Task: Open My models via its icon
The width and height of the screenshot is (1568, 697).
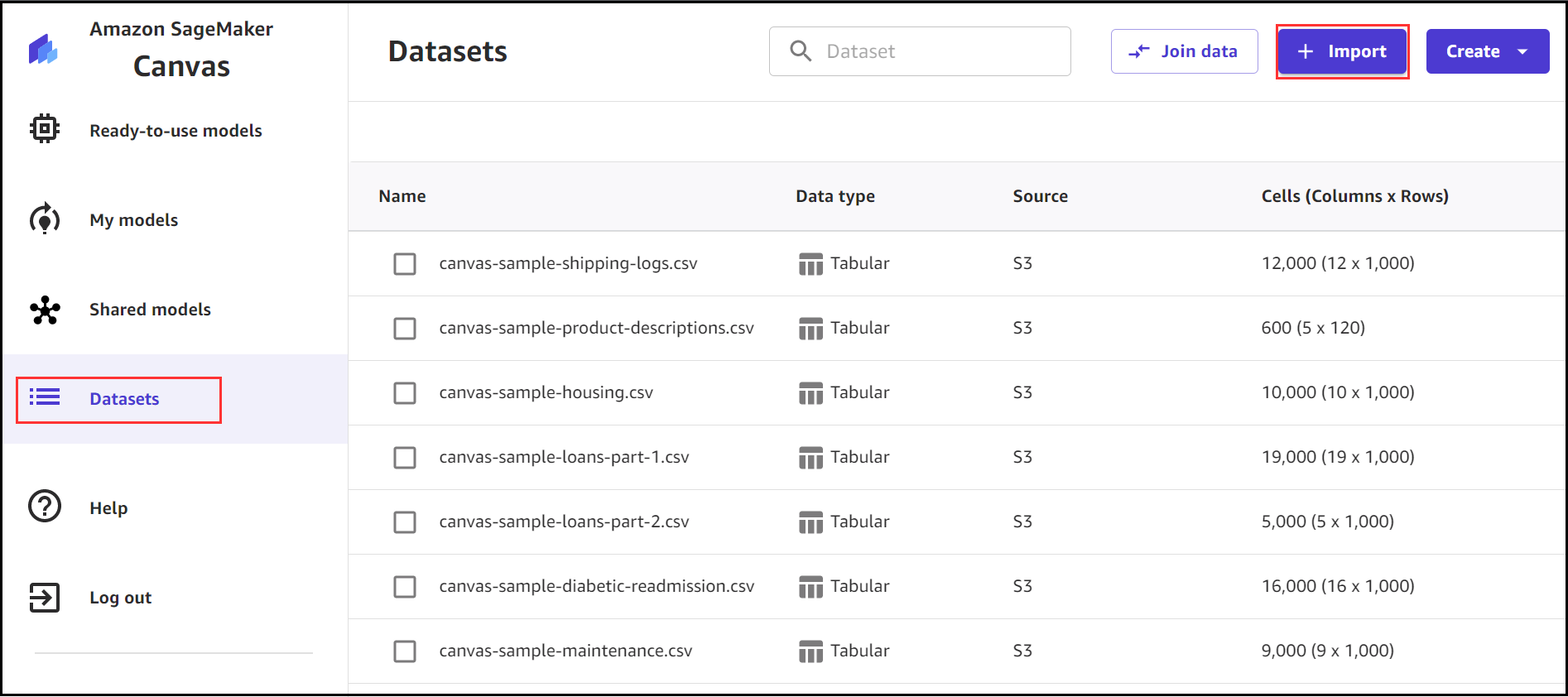Action: [45, 219]
